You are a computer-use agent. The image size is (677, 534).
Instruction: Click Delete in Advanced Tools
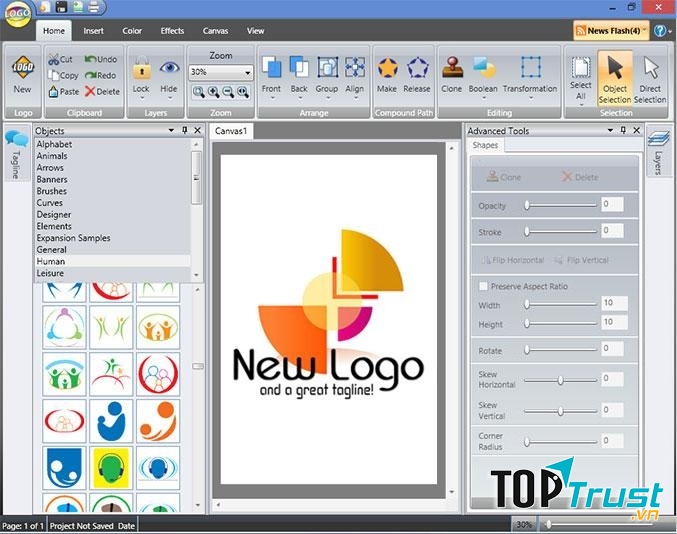[x=580, y=177]
